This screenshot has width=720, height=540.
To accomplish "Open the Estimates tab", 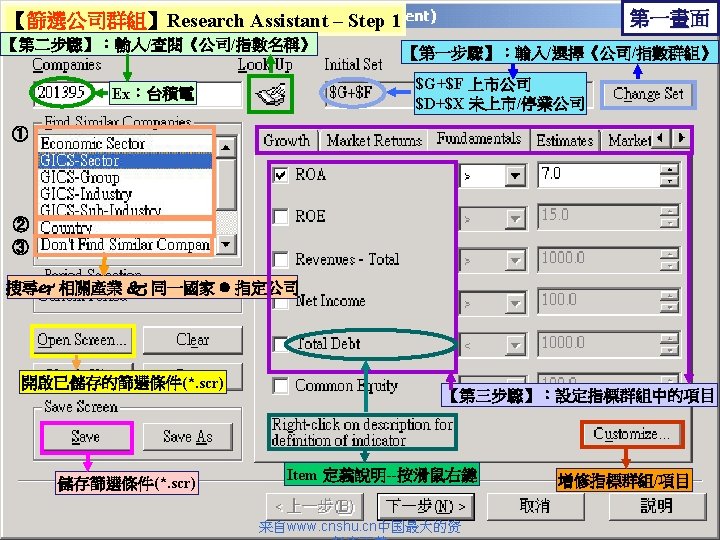I will pyautogui.click(x=565, y=140).
